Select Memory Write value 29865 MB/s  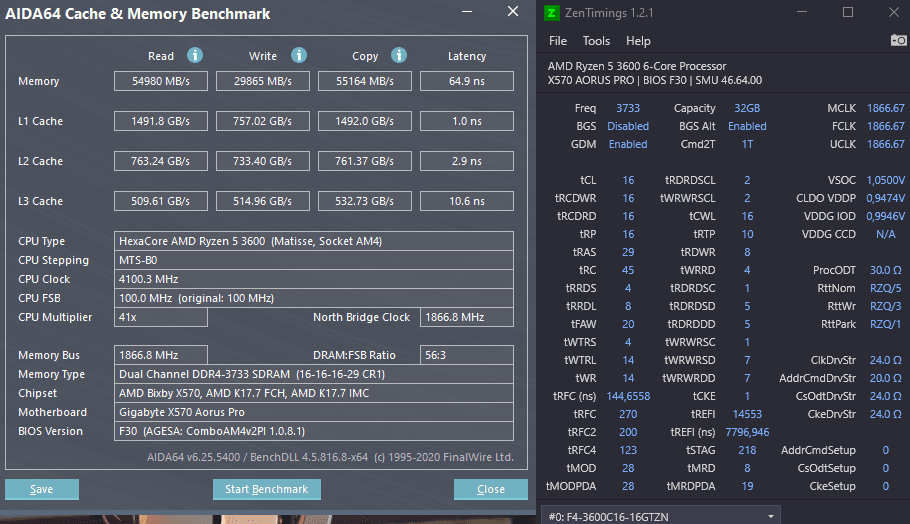pyautogui.click(x=263, y=81)
